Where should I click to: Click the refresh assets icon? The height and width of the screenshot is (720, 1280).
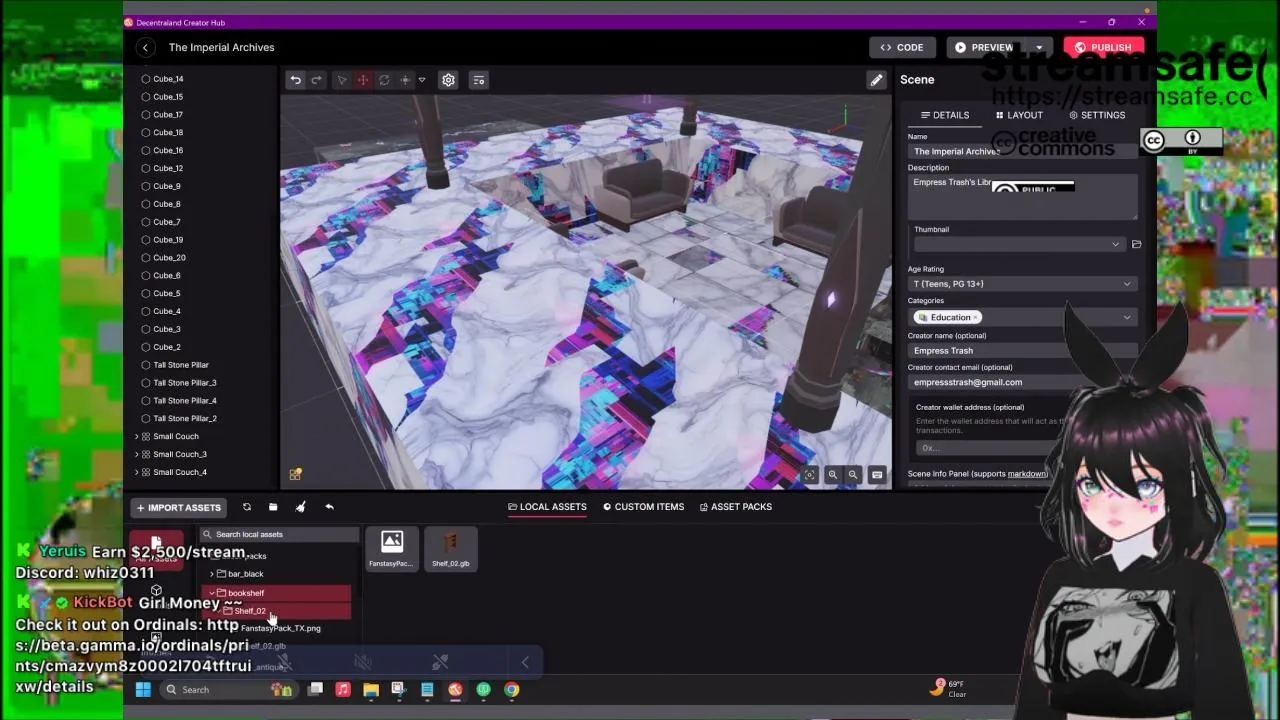coord(247,507)
